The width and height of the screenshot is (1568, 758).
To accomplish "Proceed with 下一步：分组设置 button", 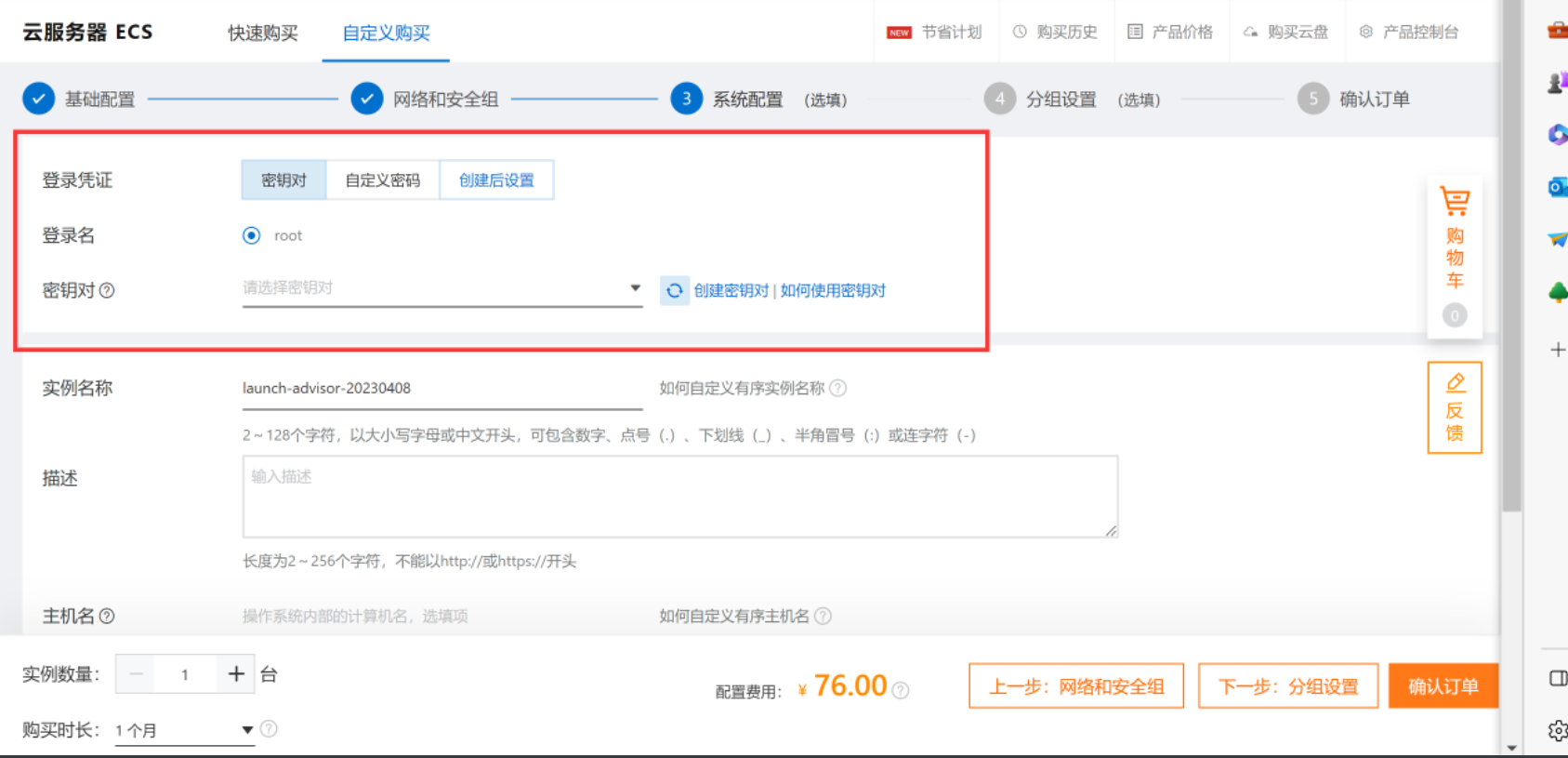I will [1288, 686].
